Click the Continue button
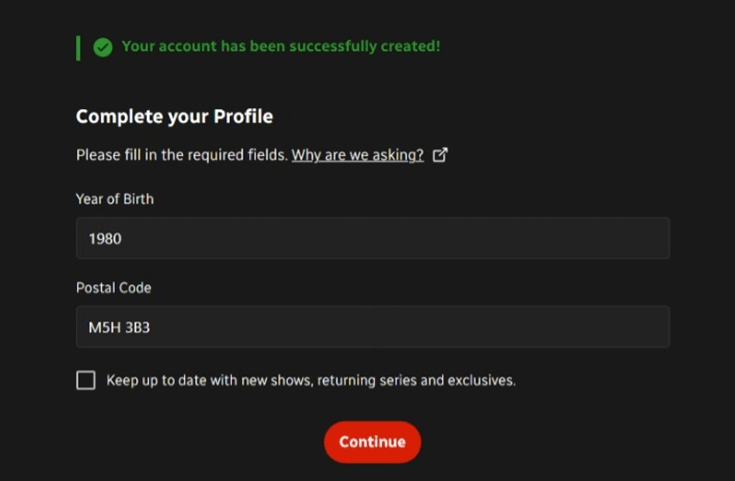Image resolution: width=735 pixels, height=481 pixels. 372,442
